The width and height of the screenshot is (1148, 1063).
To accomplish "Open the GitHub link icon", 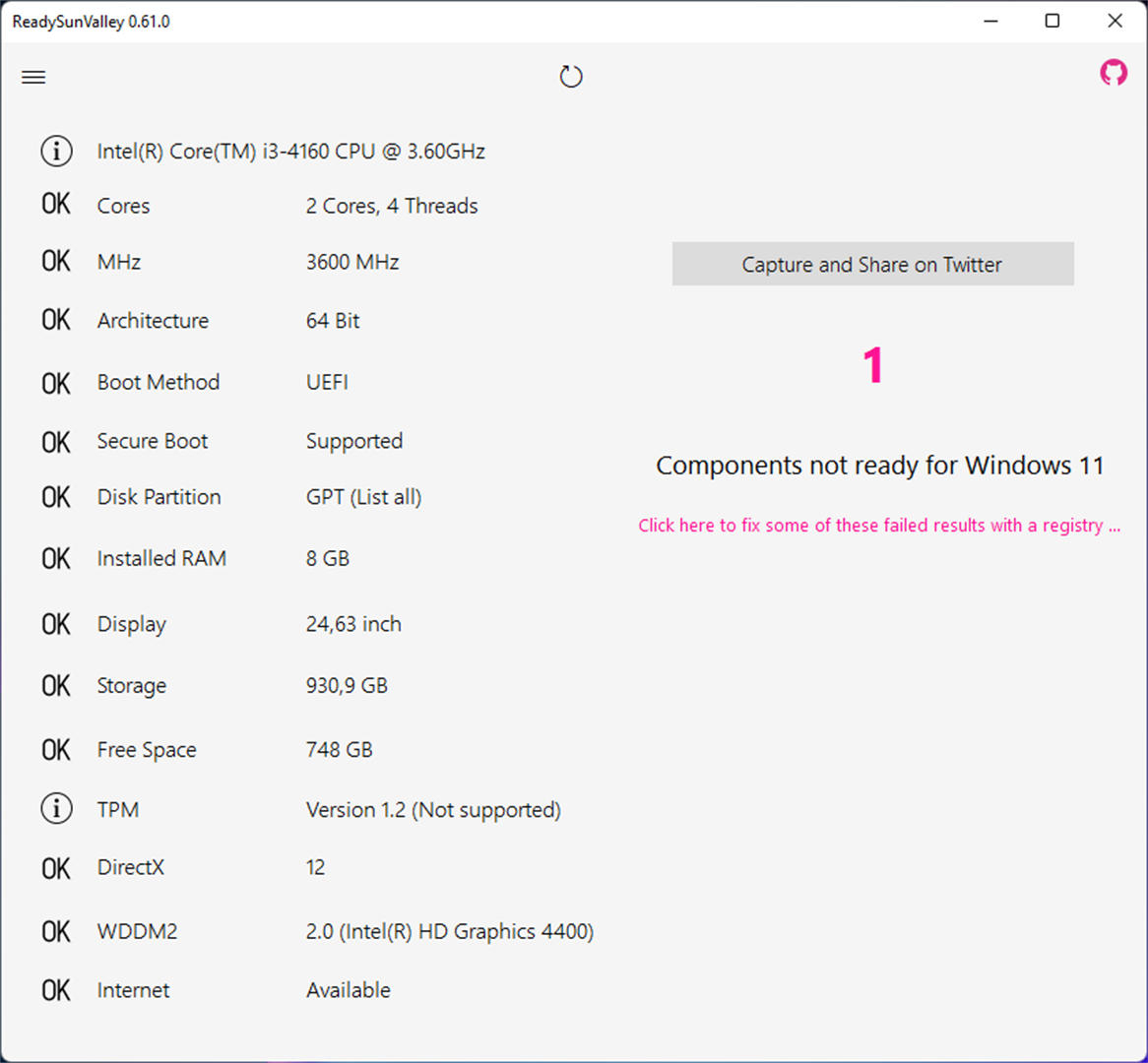I will (x=1114, y=73).
